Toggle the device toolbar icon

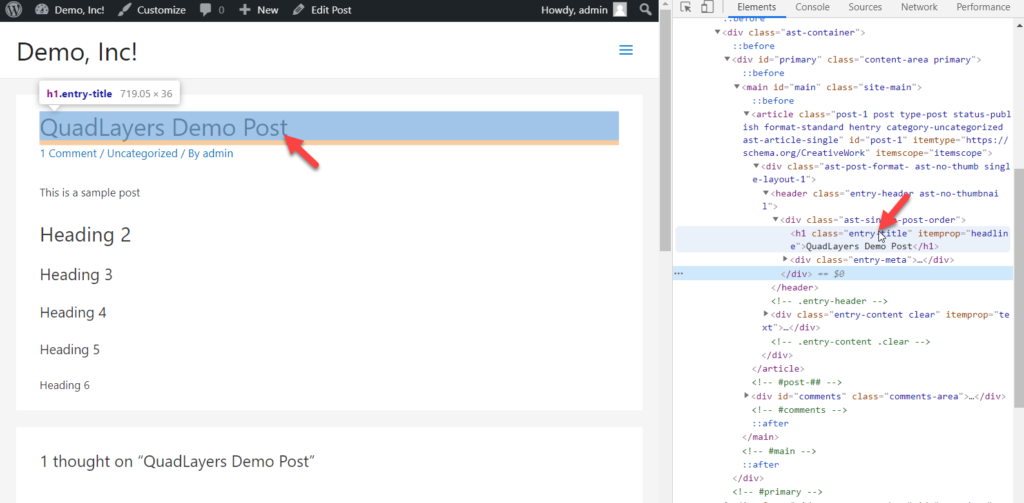coord(707,7)
